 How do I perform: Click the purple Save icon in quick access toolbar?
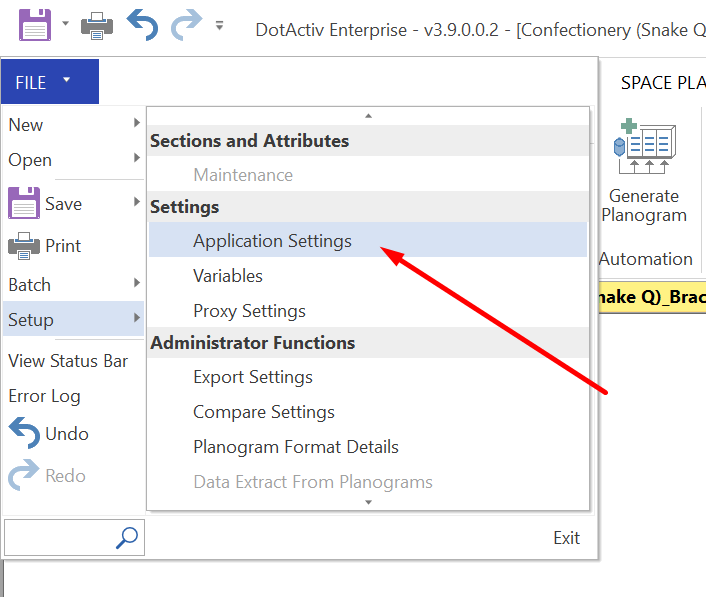(35, 25)
